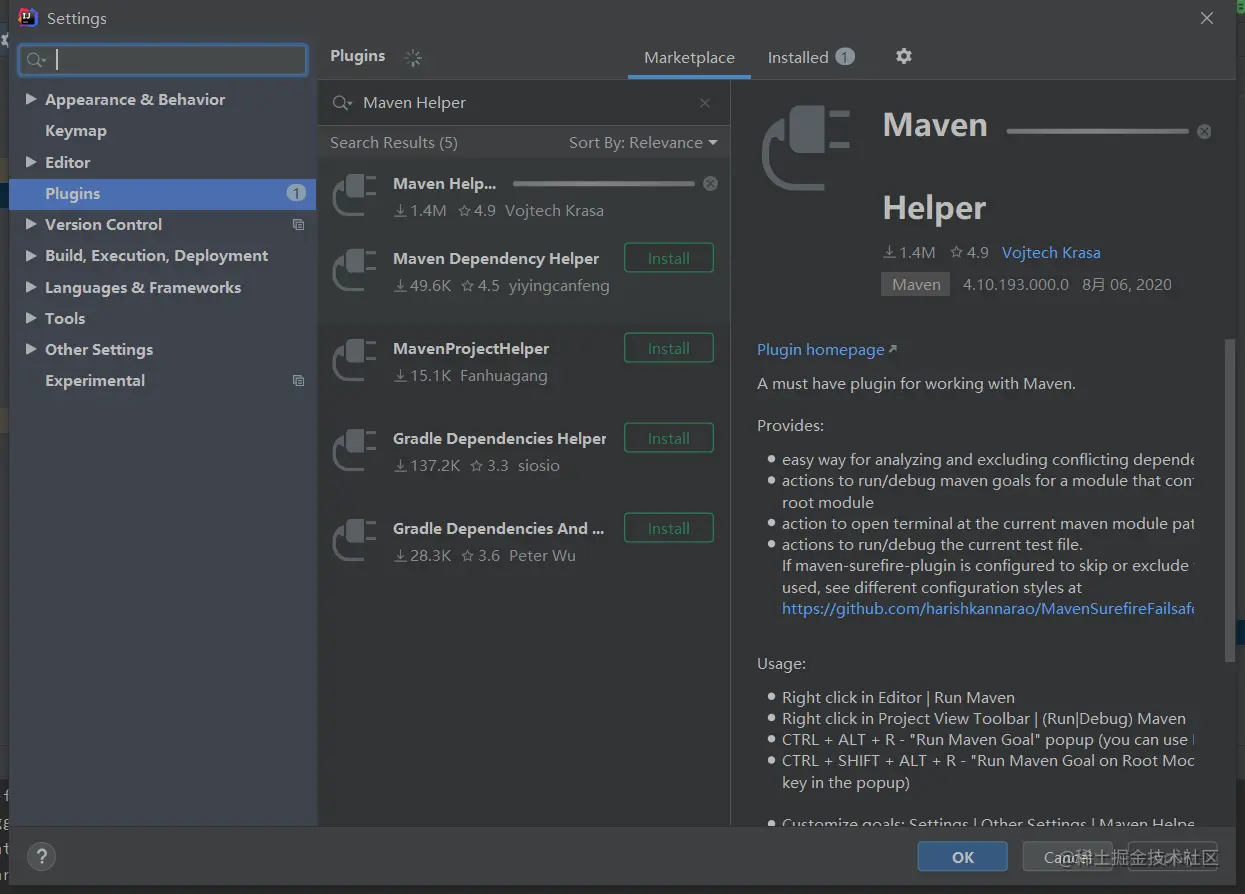Click author name Fanhuagang
The image size is (1245, 894).
tap(504, 376)
